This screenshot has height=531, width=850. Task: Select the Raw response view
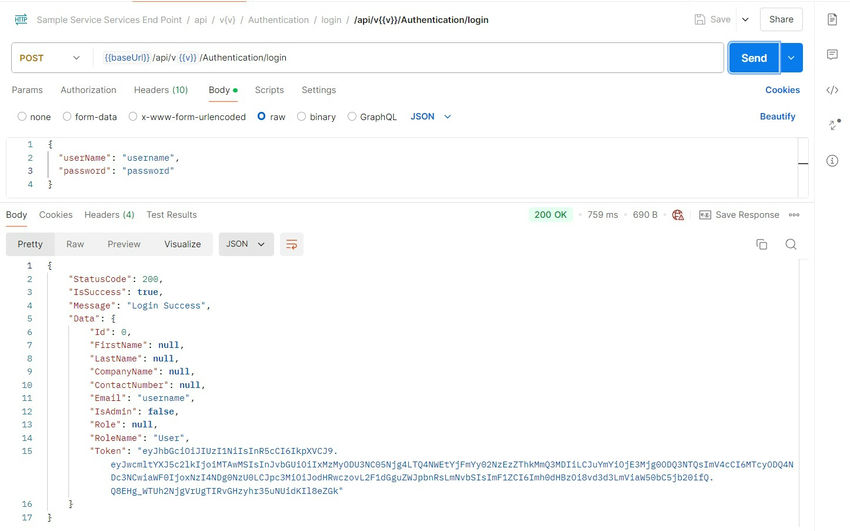[75, 244]
